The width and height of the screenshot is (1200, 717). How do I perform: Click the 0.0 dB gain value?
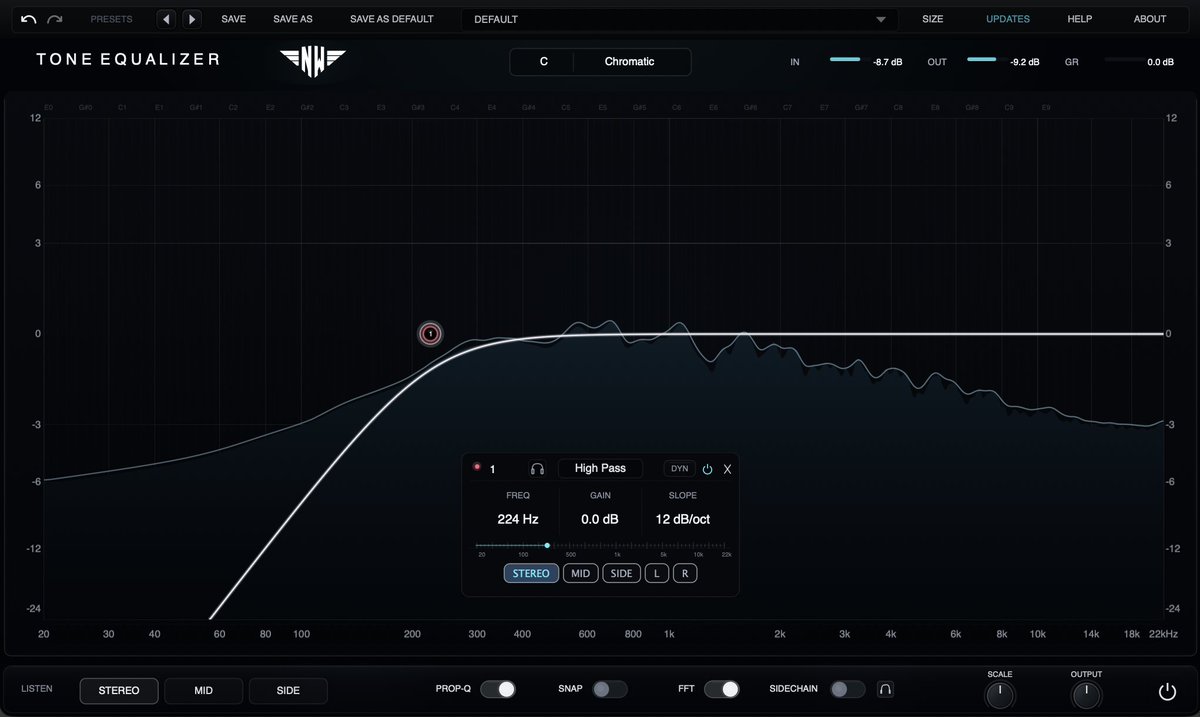(600, 519)
